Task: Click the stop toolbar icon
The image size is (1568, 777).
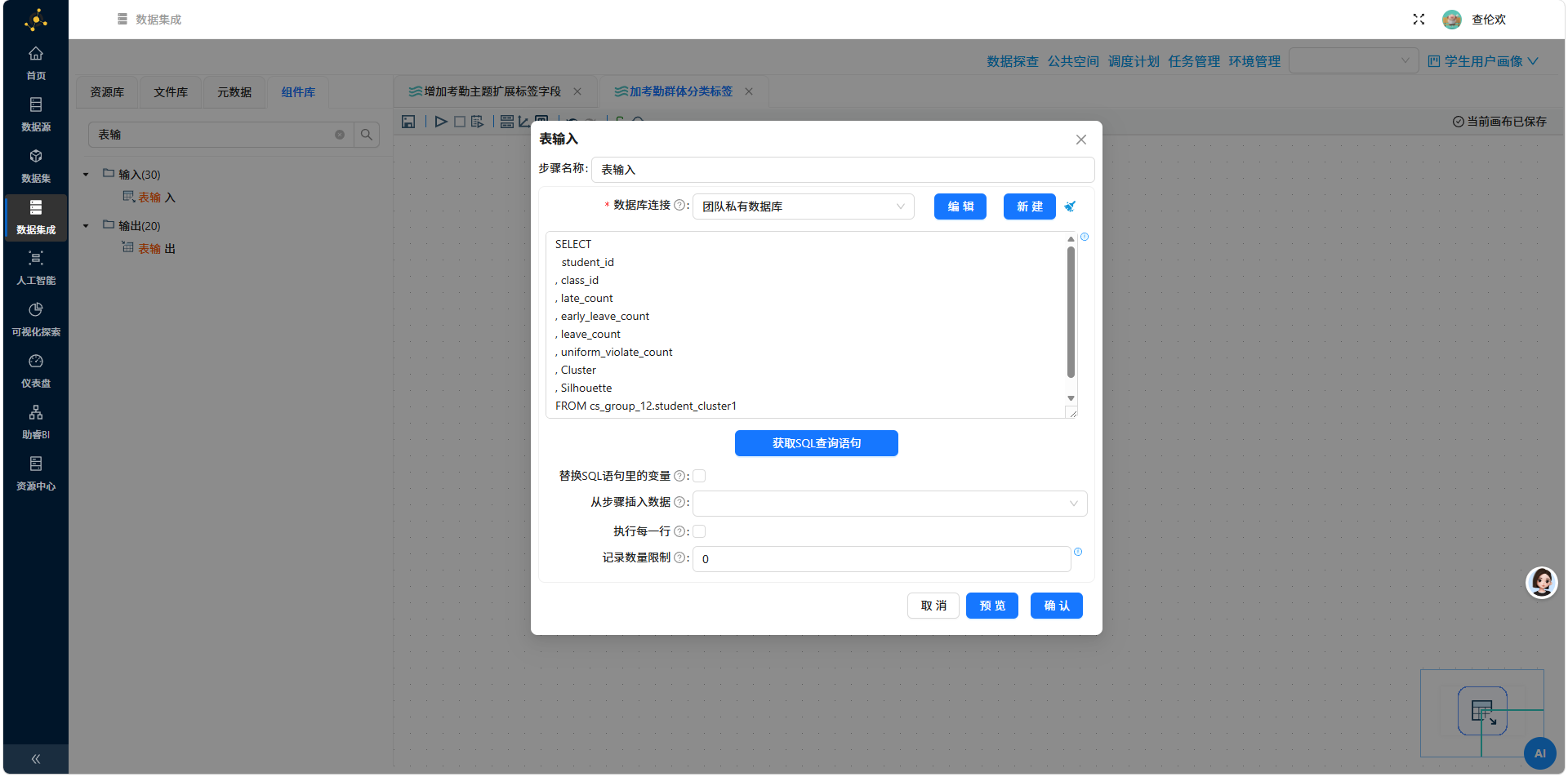Action: pos(460,122)
